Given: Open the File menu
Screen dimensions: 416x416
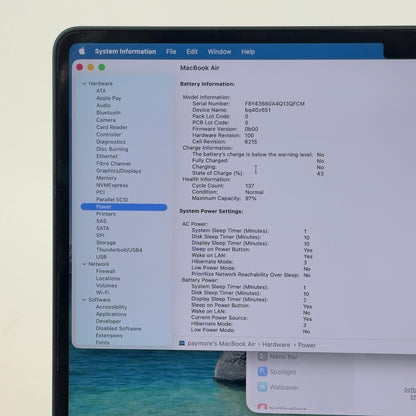Looking at the screenshot, I should pyautogui.click(x=171, y=52).
